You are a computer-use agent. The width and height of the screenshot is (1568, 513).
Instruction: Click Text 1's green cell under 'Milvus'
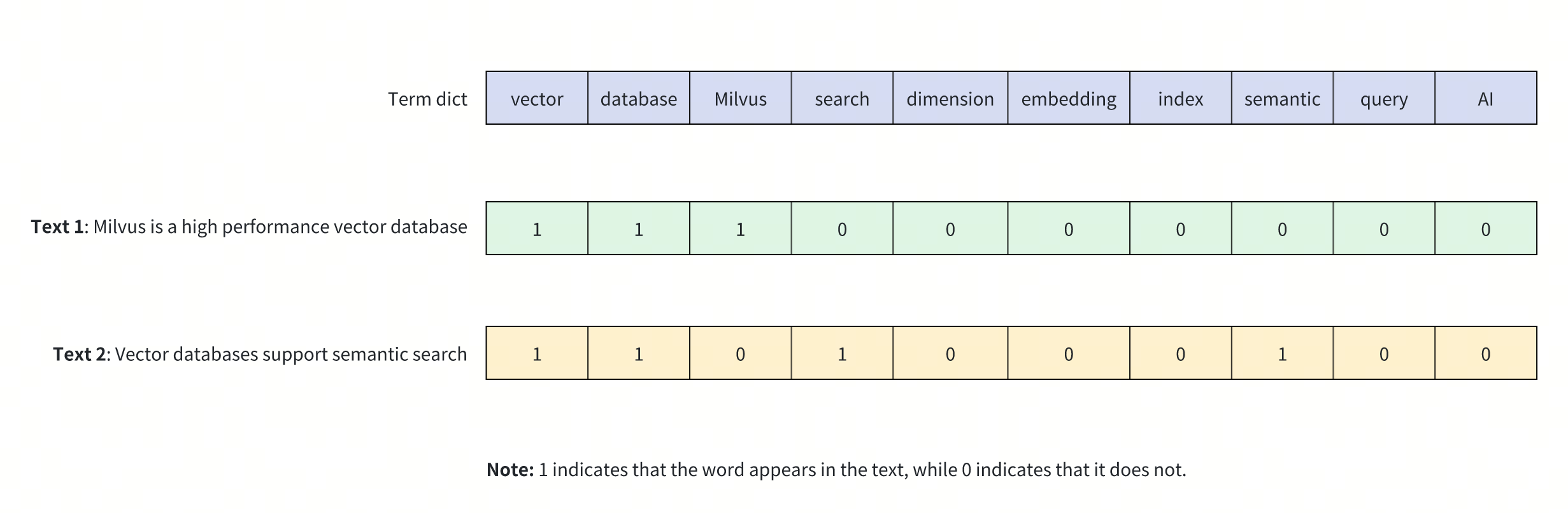point(741,229)
